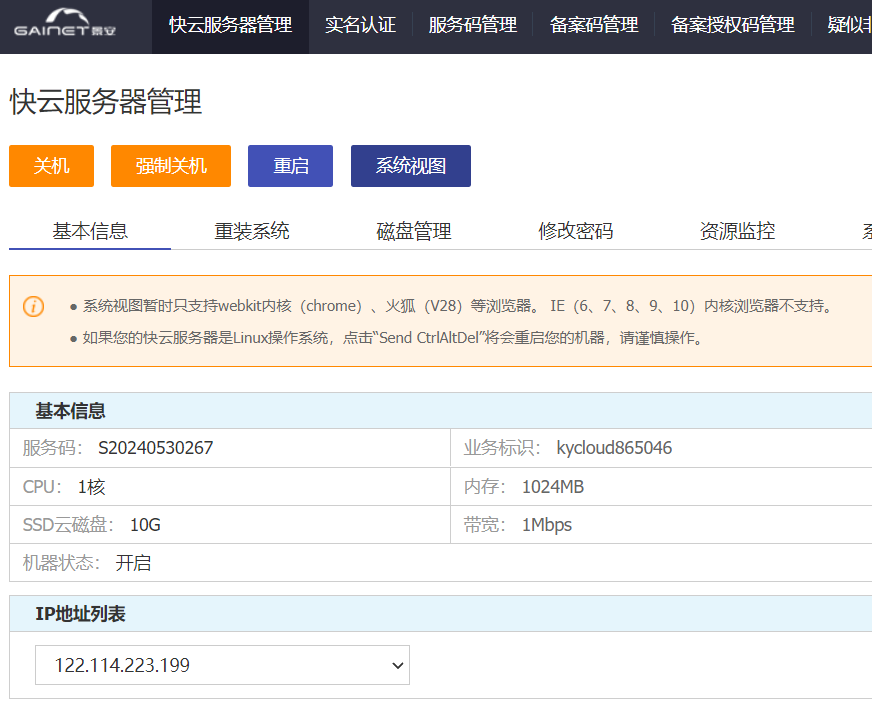The height and width of the screenshot is (705, 872).
Task: Open the 重装系统 tab
Action: 252,231
